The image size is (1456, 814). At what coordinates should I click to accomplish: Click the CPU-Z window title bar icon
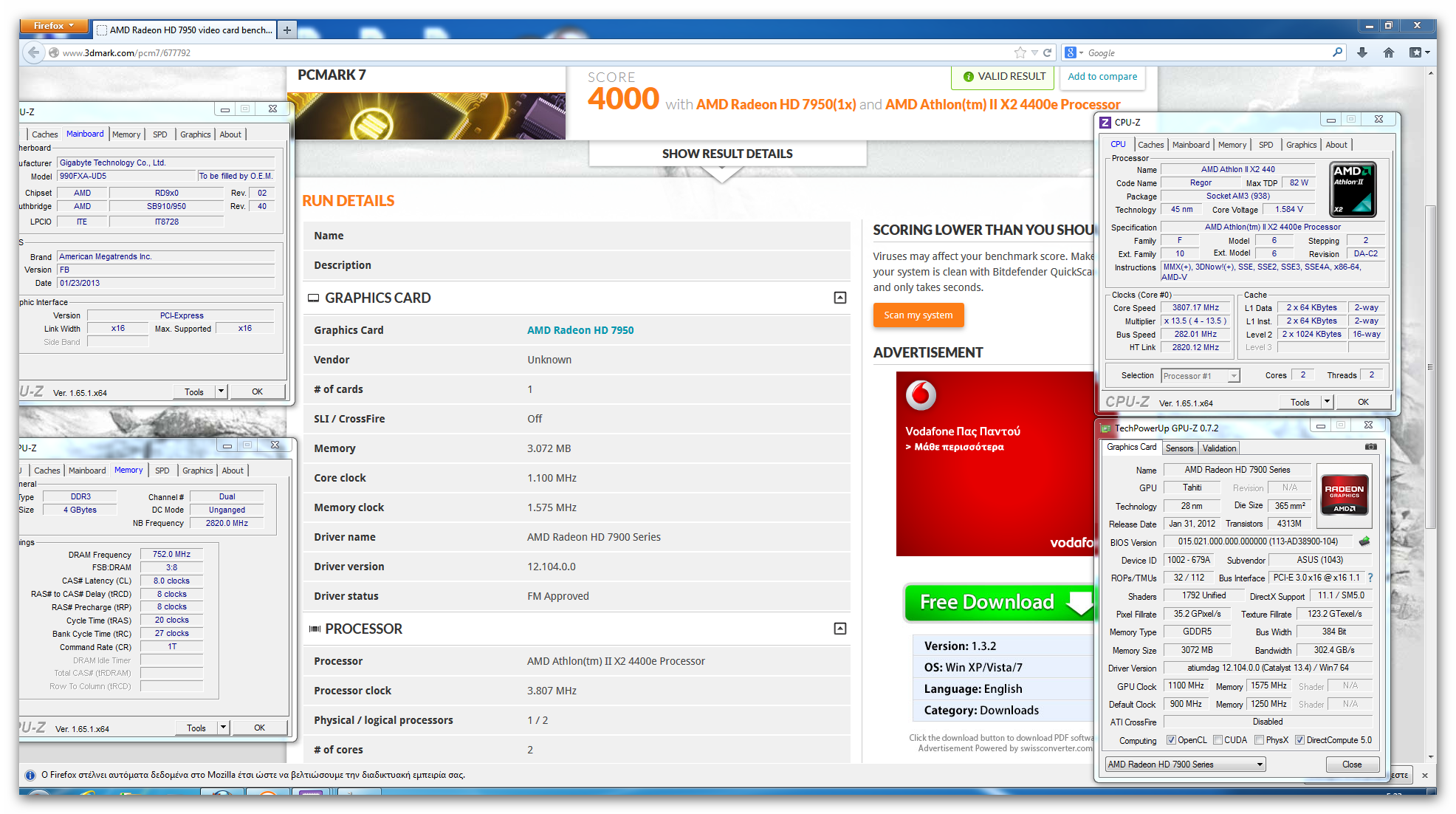1105,122
